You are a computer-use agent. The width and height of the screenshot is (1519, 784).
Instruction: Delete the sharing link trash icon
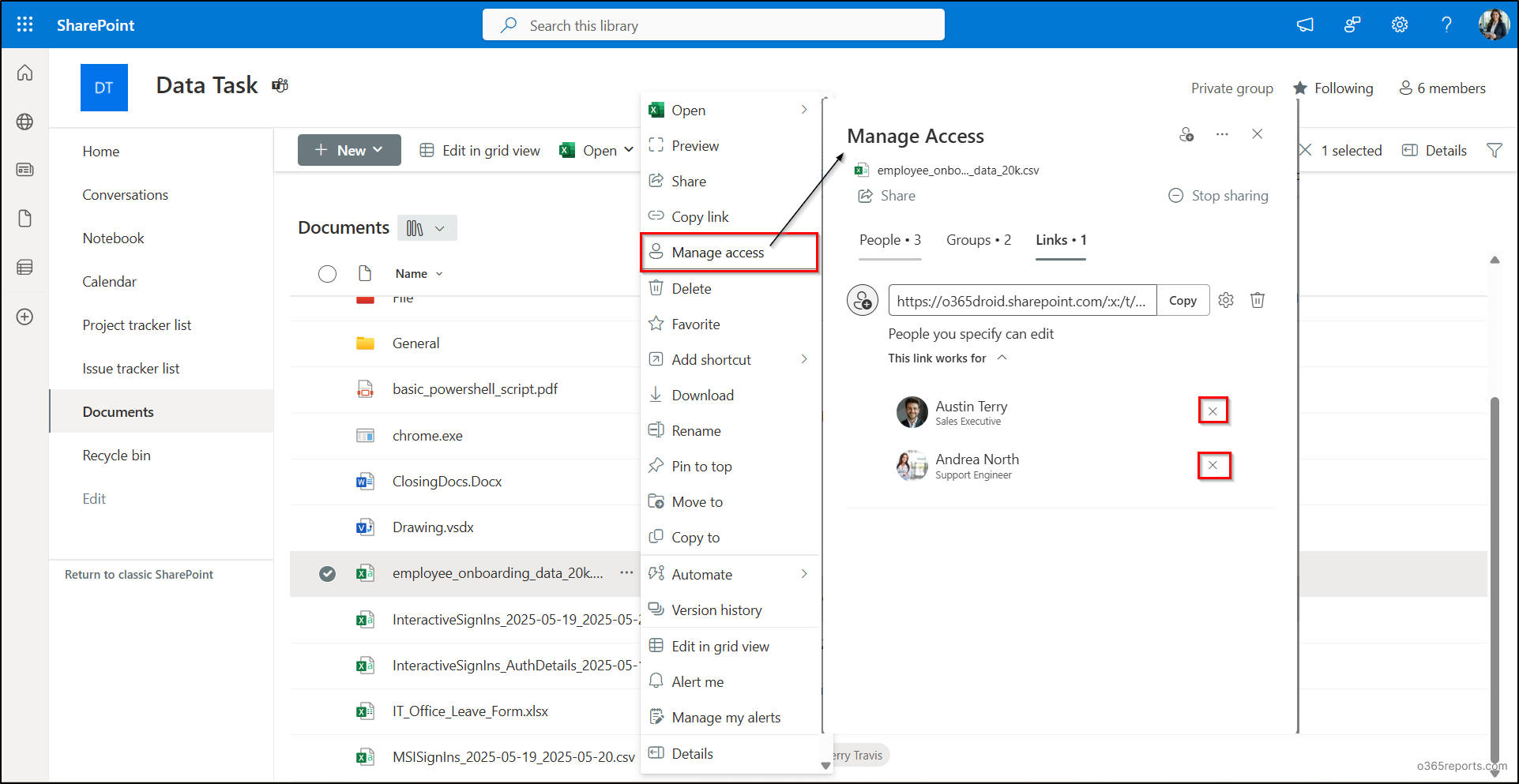(1258, 300)
